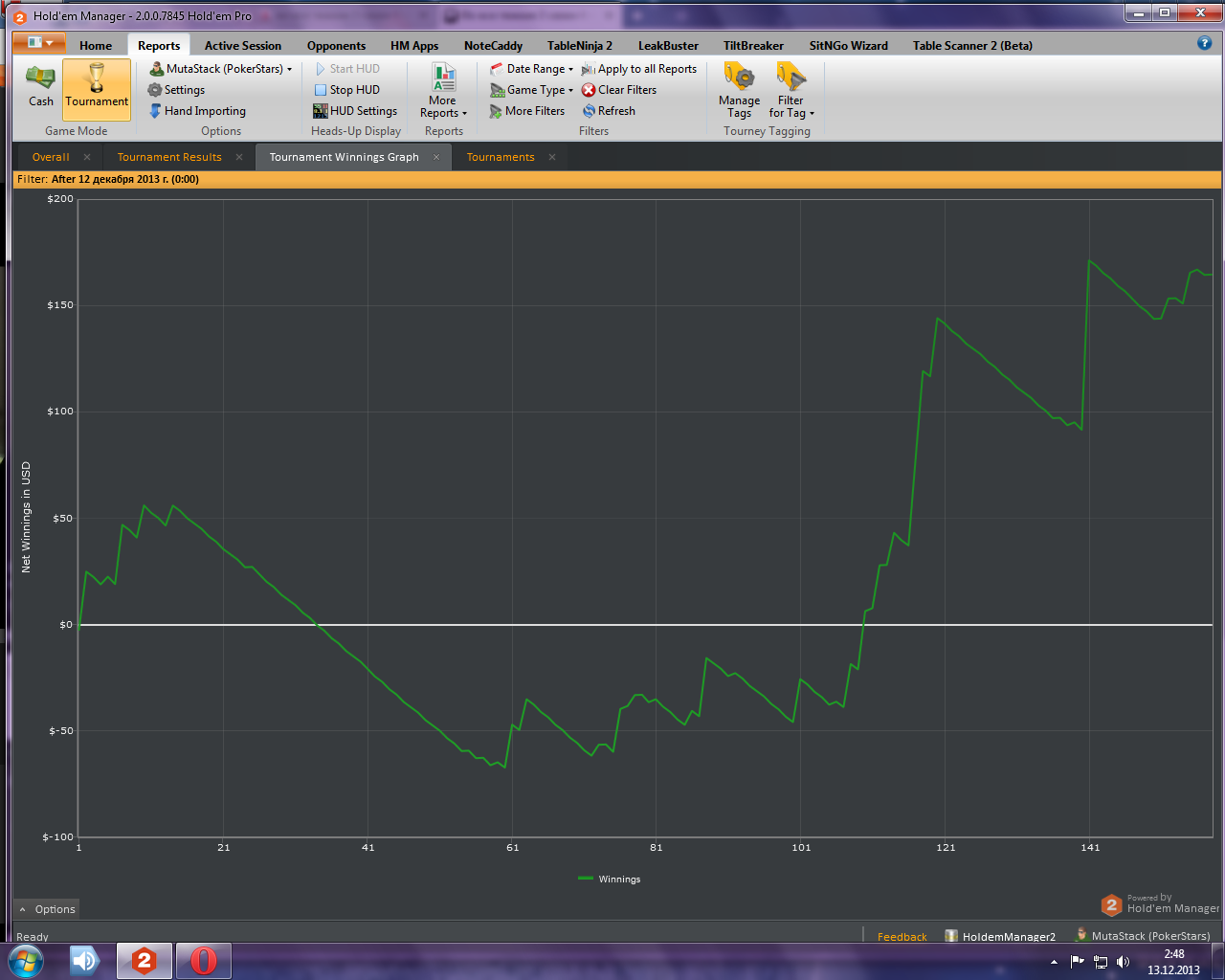Open the Opera browser from taskbar

(203, 961)
